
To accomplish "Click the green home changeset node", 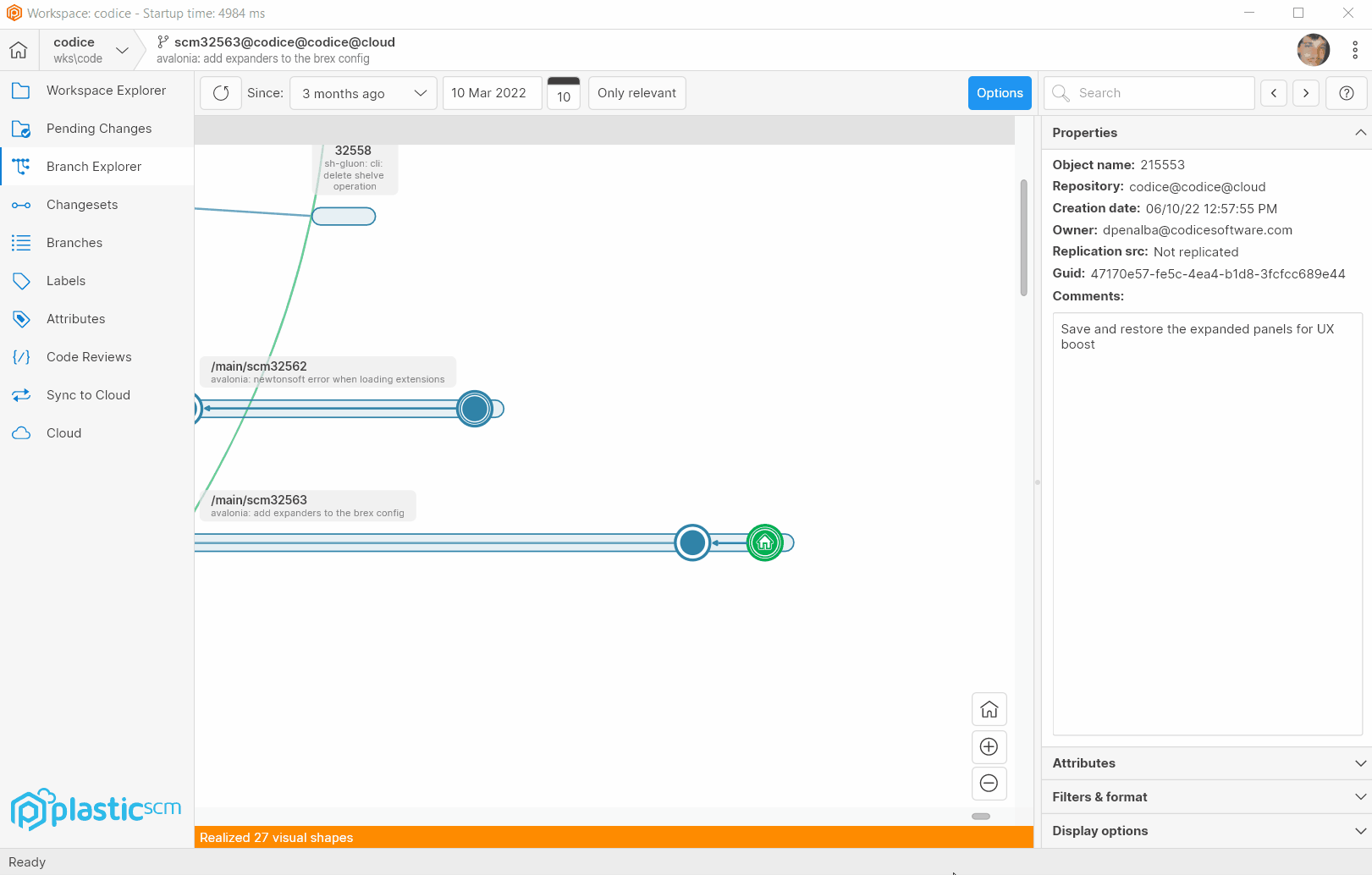I will [x=765, y=542].
